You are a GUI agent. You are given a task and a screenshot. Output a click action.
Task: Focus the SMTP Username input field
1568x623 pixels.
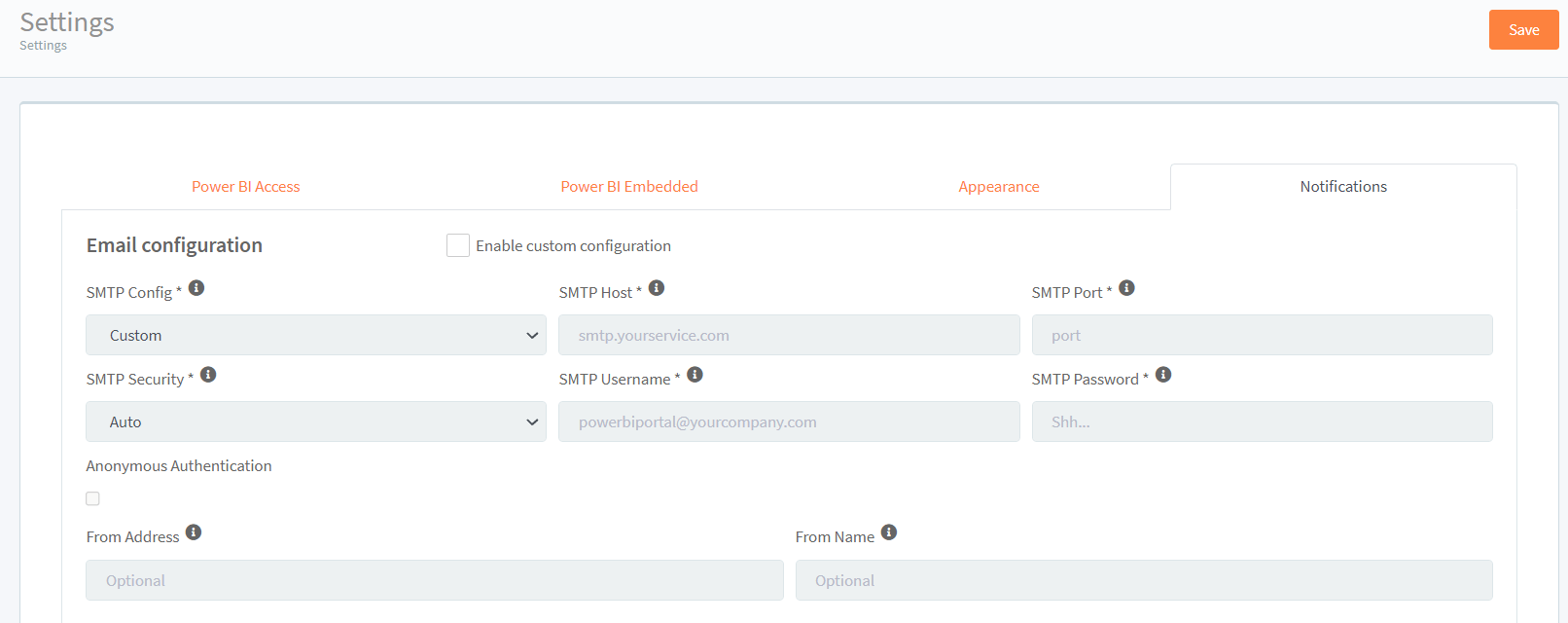pos(789,421)
